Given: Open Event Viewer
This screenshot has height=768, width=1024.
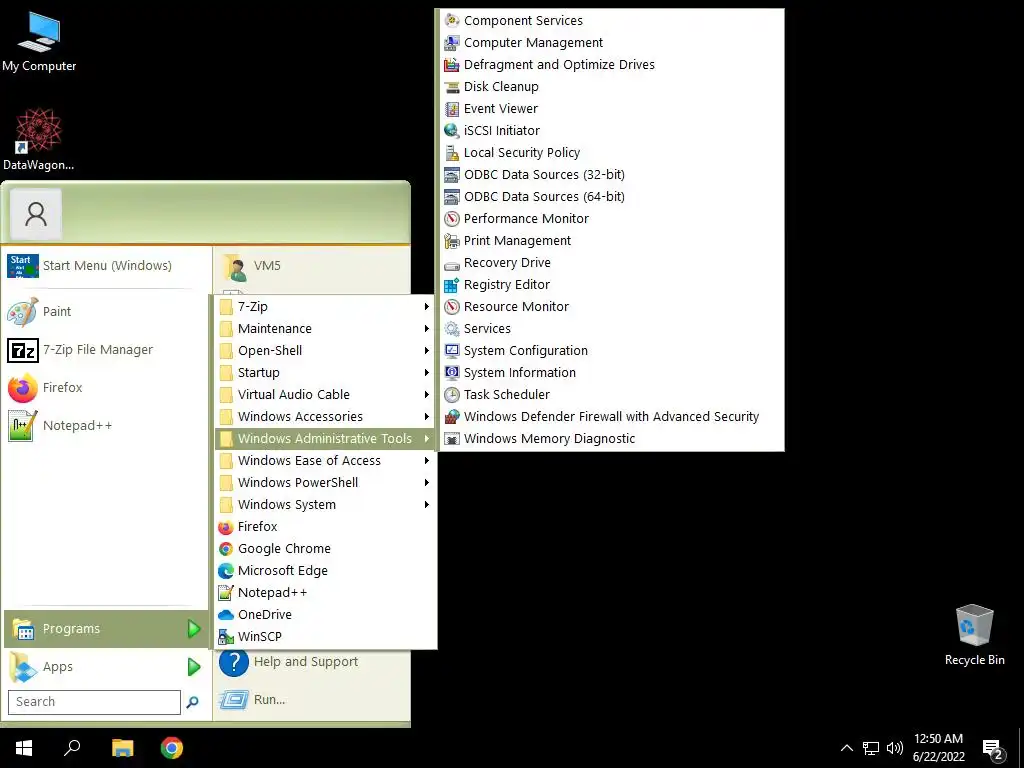Looking at the screenshot, I should (x=611, y=108).
